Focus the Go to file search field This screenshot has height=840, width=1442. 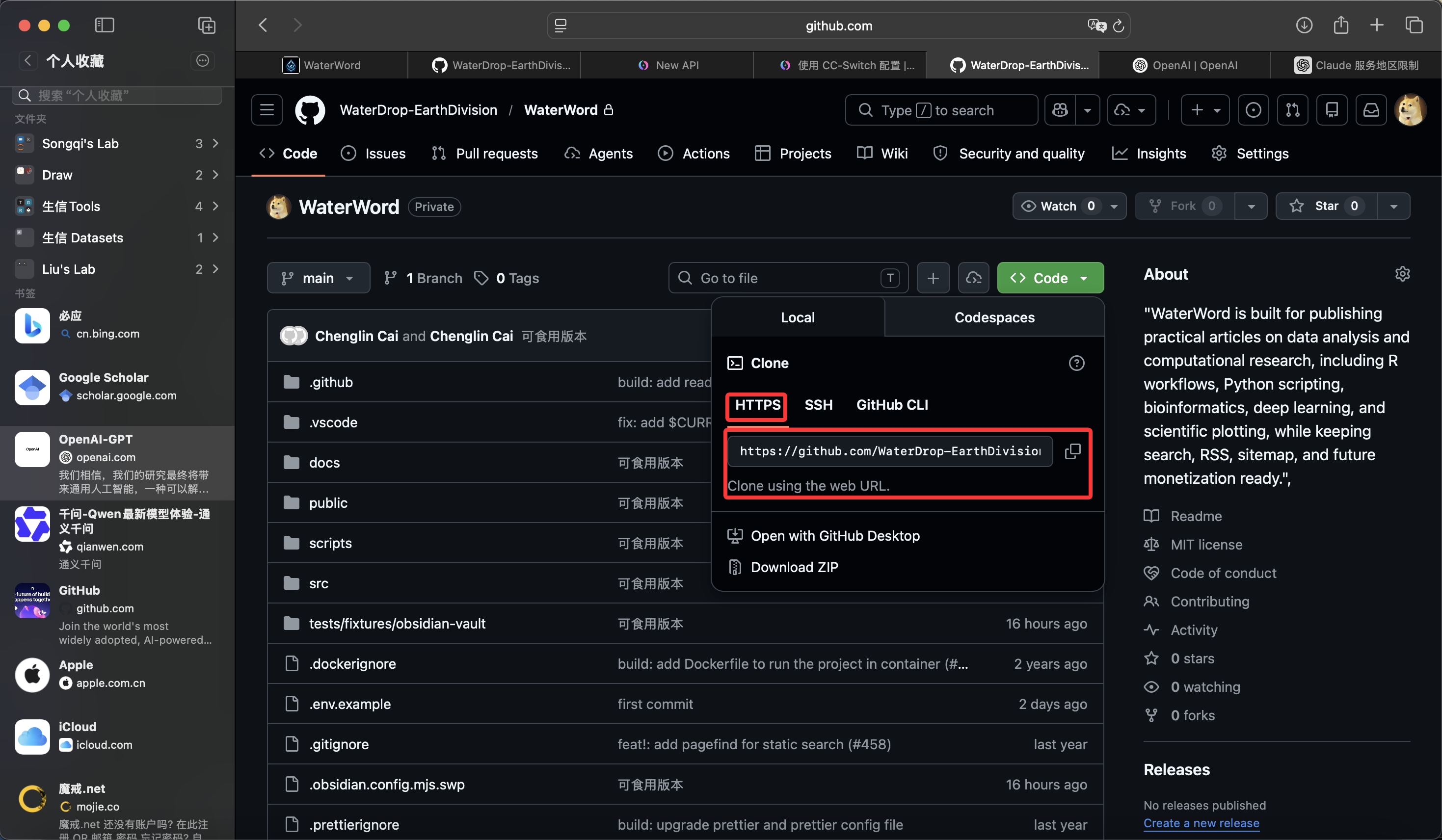788,278
